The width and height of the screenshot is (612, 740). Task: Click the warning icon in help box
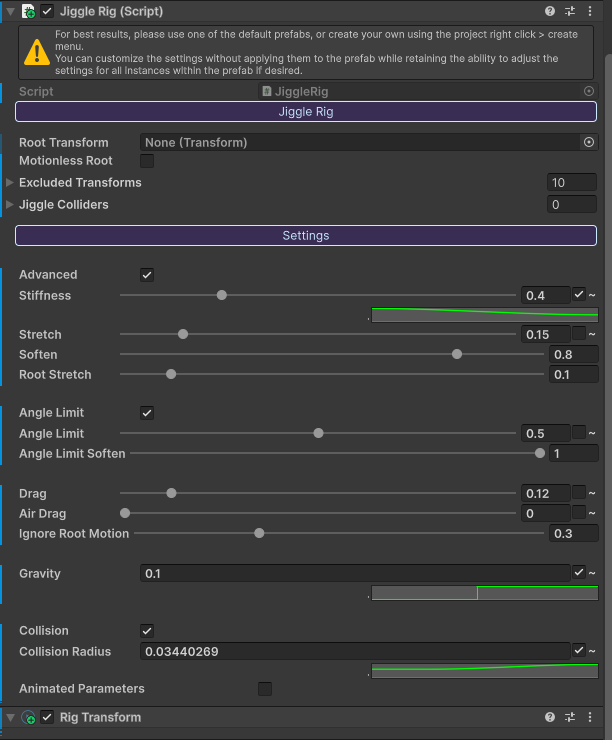[x=37, y=52]
